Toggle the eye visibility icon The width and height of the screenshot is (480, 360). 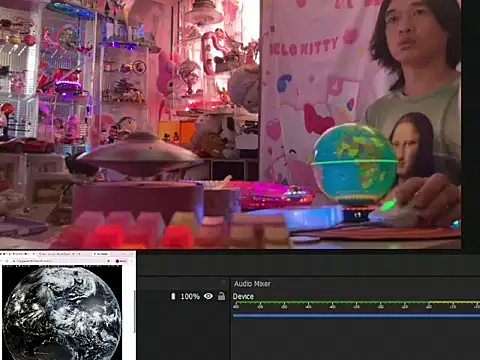[208, 296]
